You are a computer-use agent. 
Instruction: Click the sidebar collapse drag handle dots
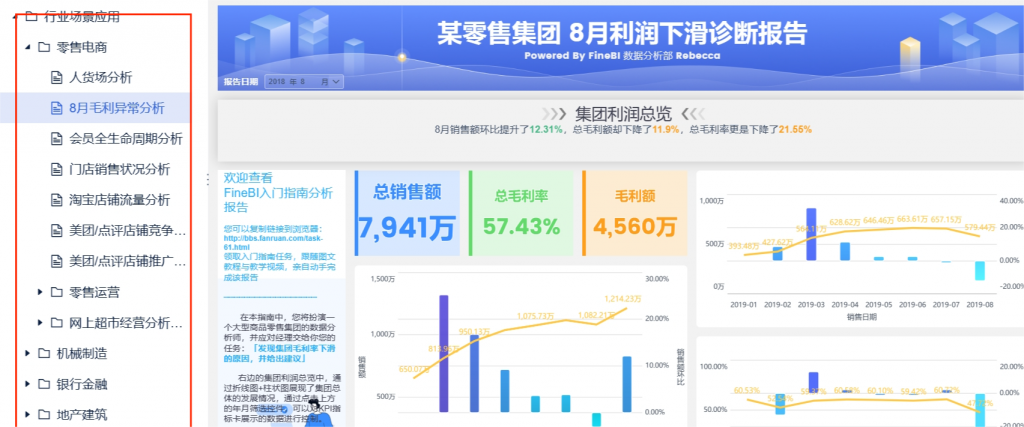coord(206,181)
